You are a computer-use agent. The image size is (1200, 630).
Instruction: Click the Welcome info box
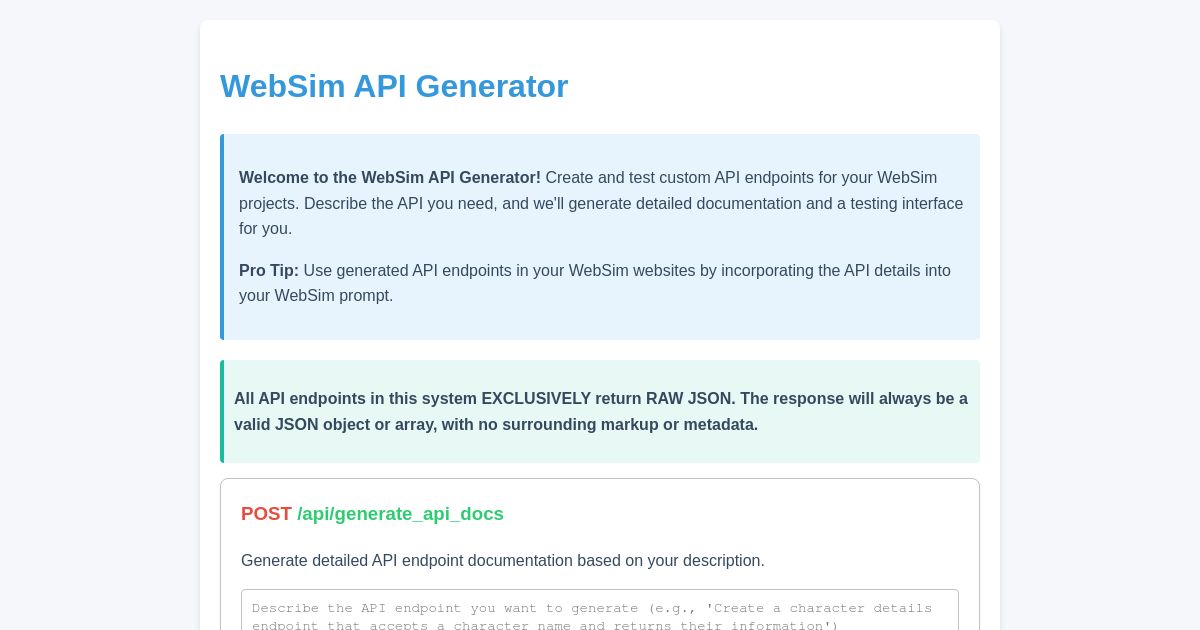[x=600, y=237]
